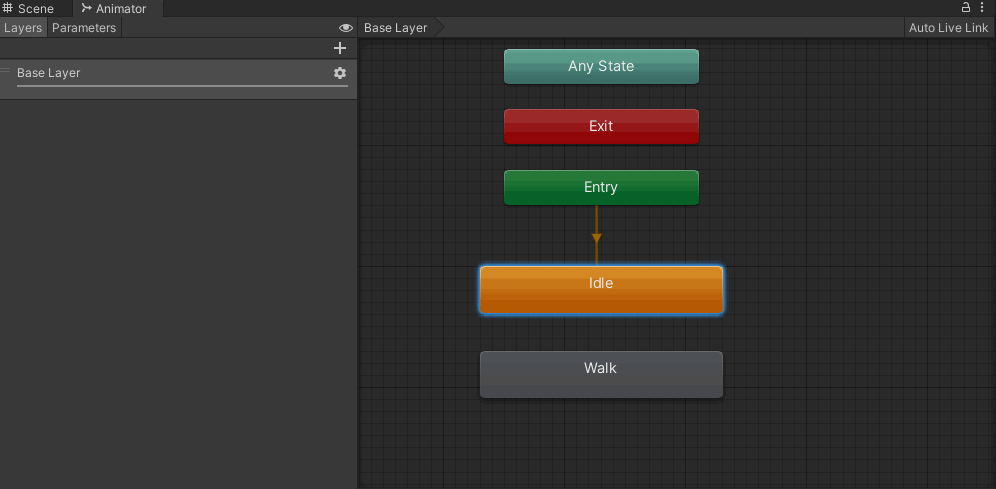The height and width of the screenshot is (489, 996).
Task: Select the Idle state node
Action: tap(601, 290)
